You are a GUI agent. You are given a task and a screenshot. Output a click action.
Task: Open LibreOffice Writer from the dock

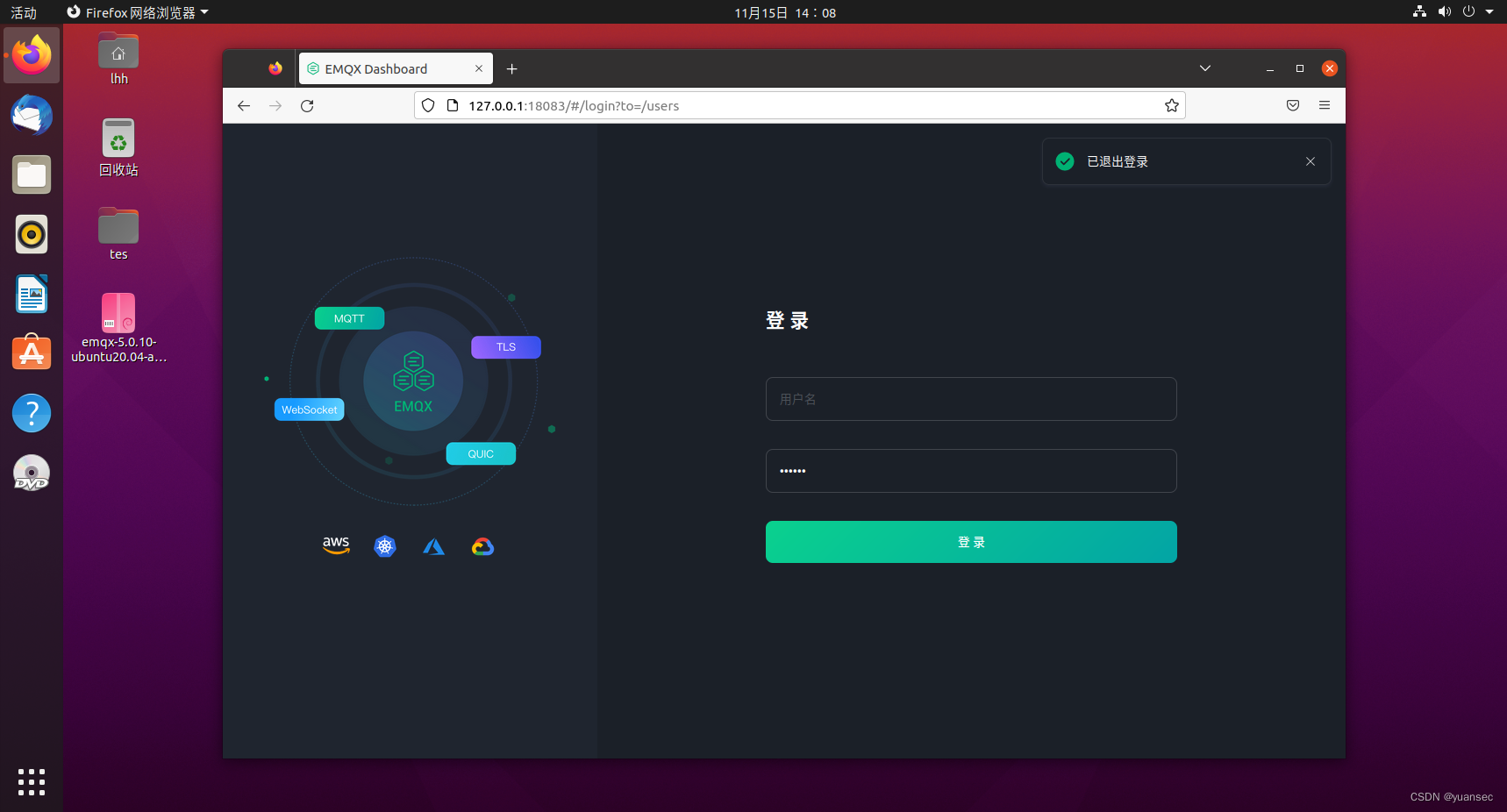(32, 294)
